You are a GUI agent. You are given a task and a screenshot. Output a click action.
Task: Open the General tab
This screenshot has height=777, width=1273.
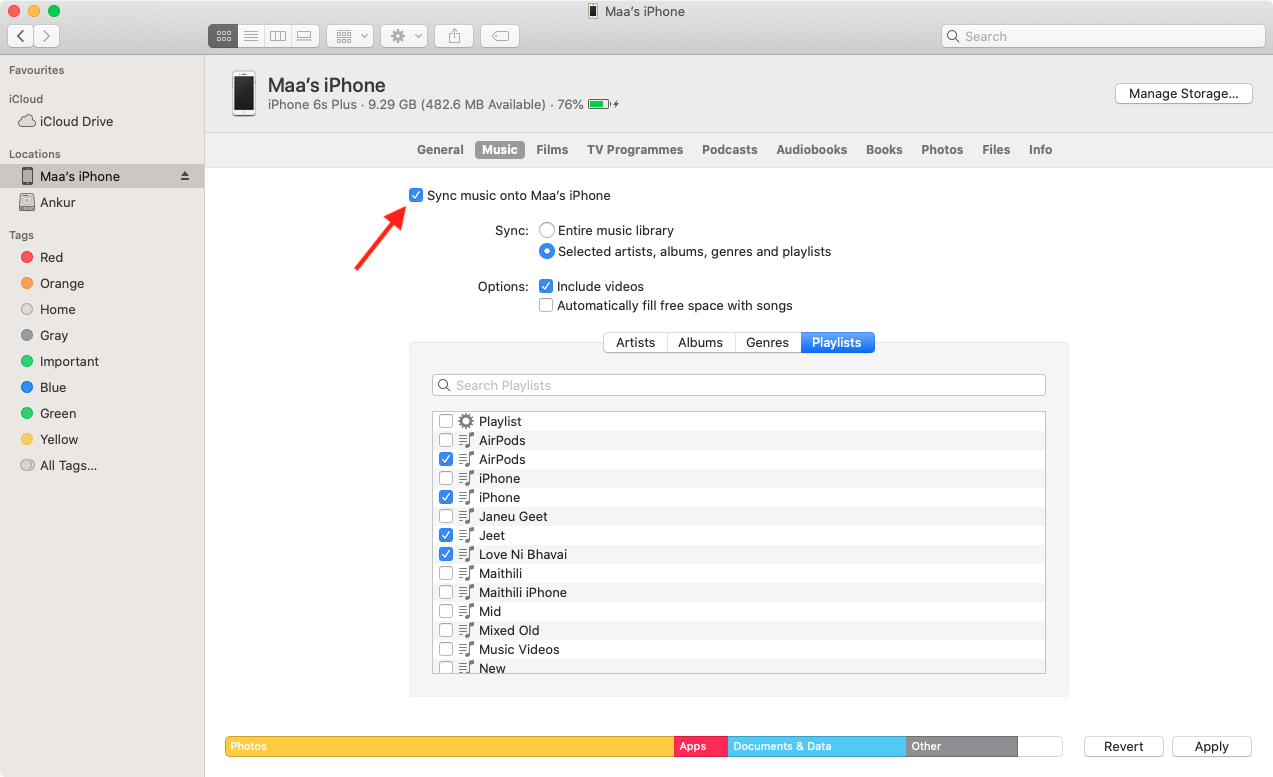(440, 149)
